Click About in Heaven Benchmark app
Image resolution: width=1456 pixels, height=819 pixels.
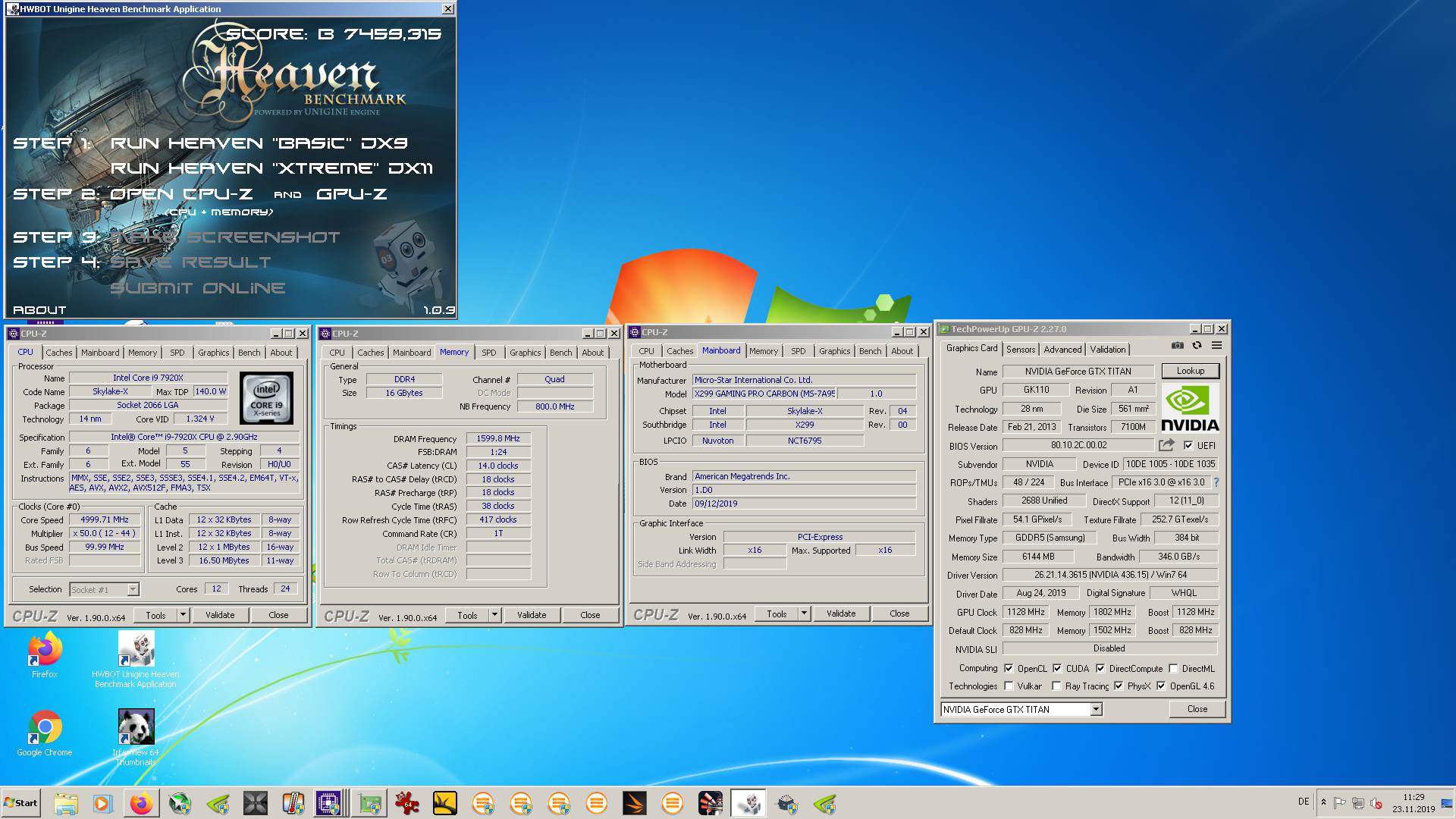coord(39,310)
